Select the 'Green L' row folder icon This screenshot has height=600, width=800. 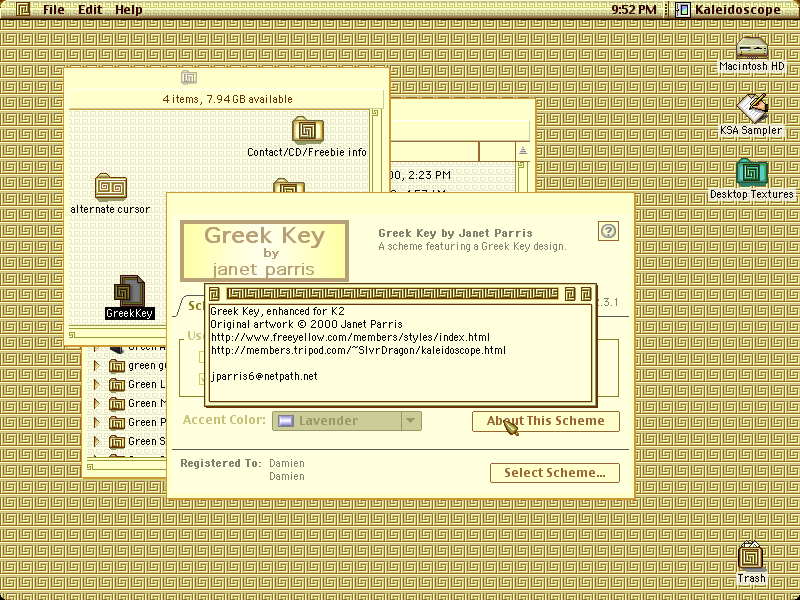coord(117,385)
